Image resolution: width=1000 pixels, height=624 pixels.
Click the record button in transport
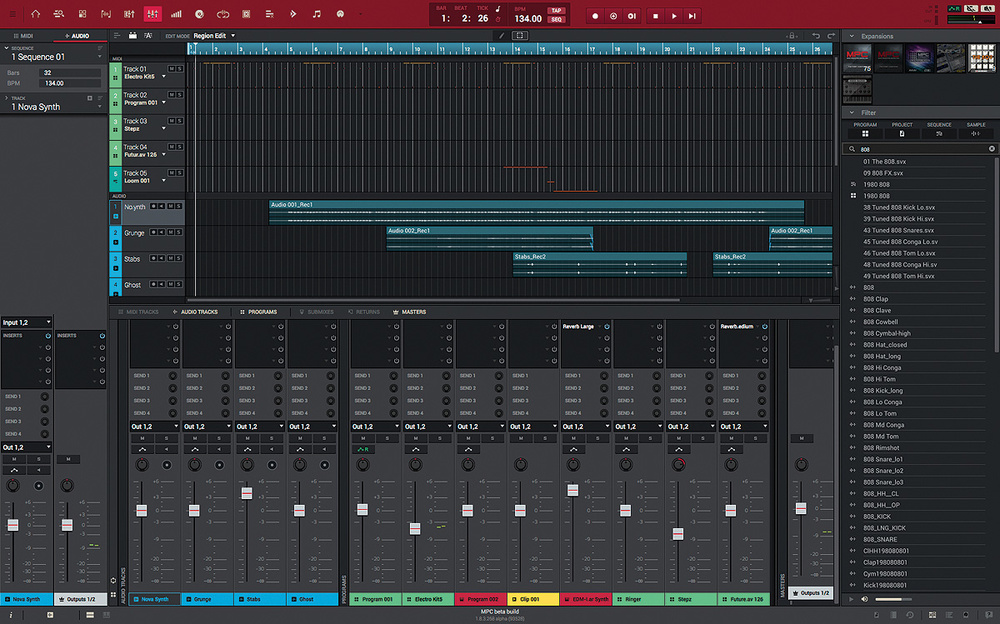tap(595, 16)
